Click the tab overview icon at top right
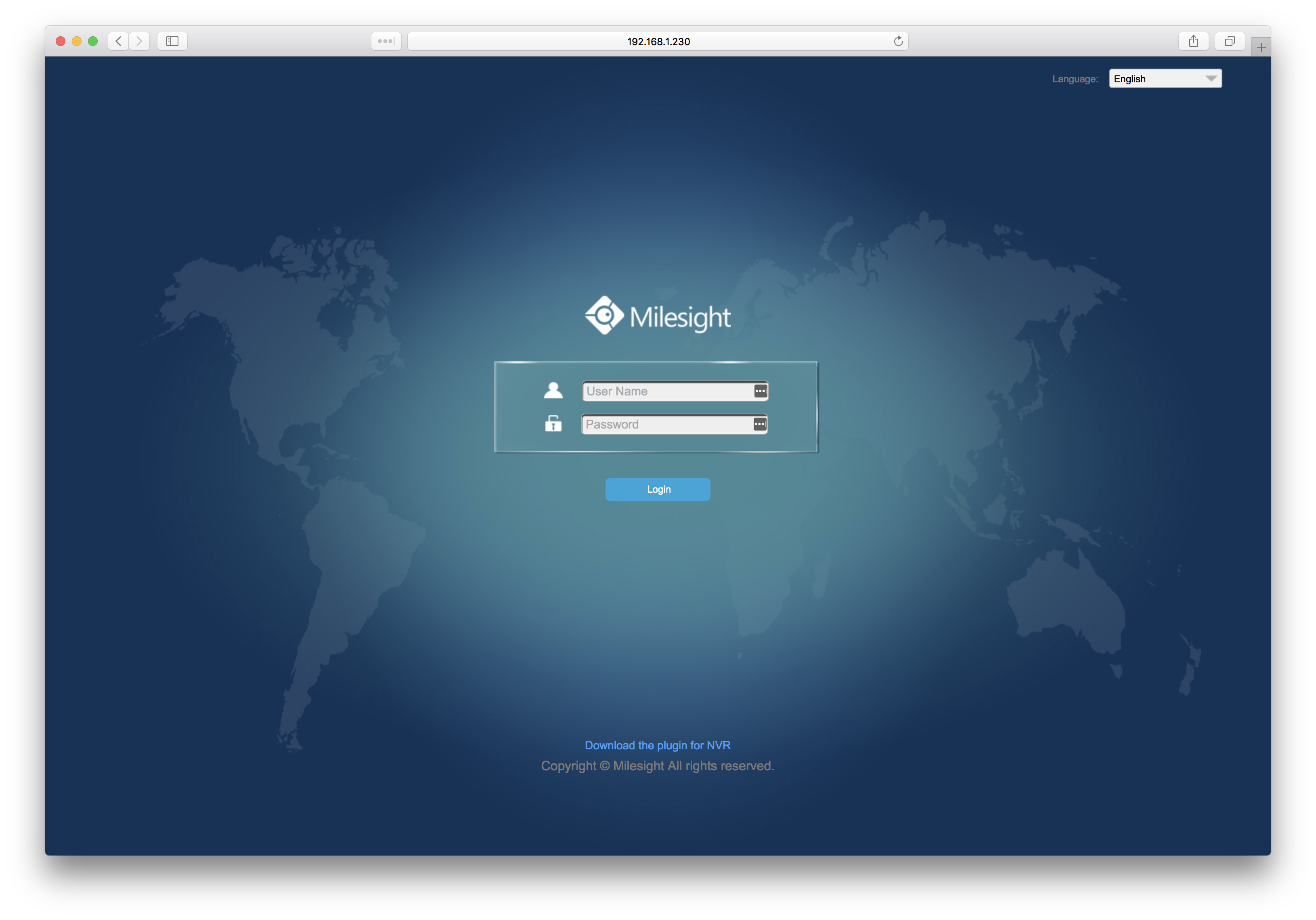This screenshot has height=920, width=1316. (x=1230, y=41)
